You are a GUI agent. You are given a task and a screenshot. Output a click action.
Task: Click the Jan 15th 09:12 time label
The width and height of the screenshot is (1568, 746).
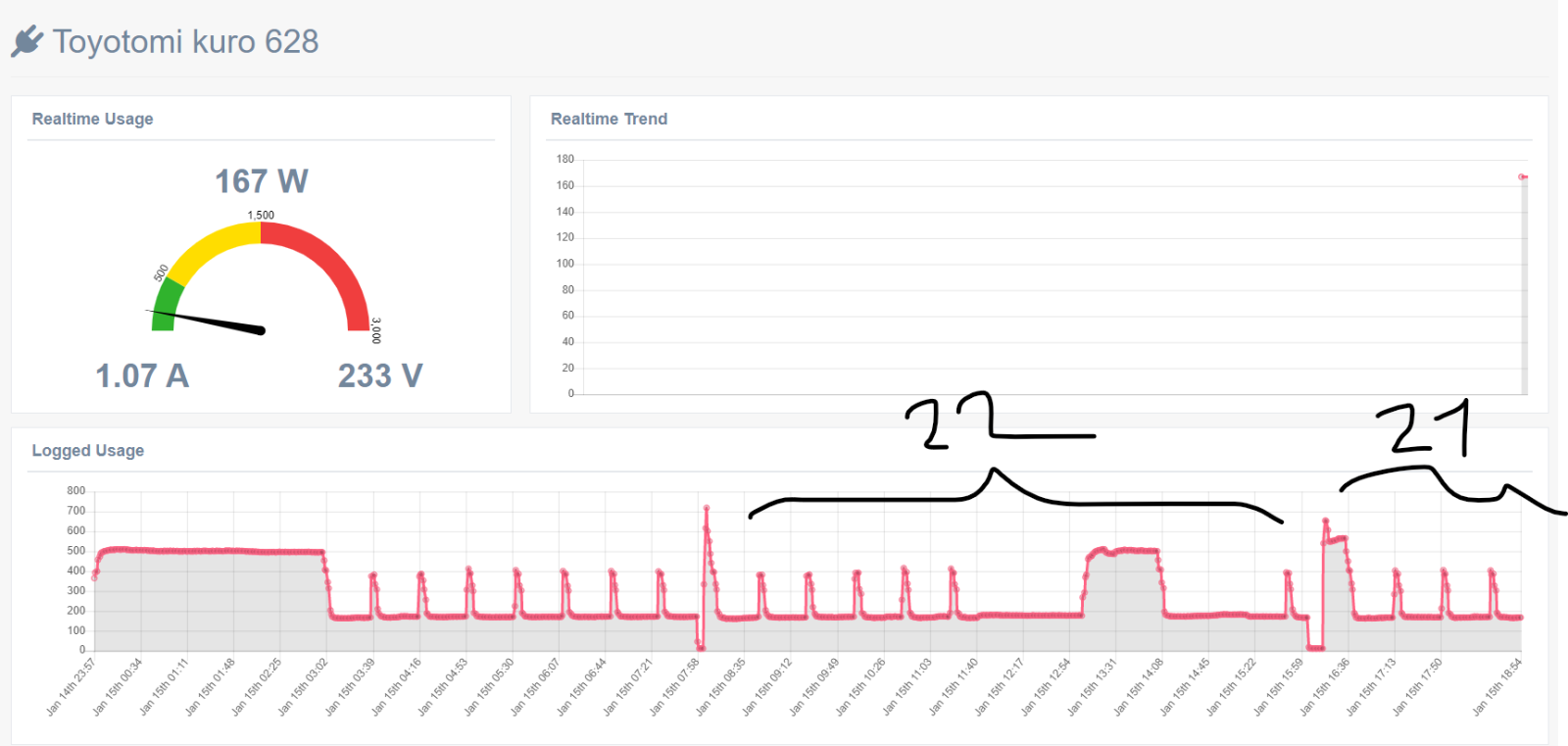tap(767, 687)
